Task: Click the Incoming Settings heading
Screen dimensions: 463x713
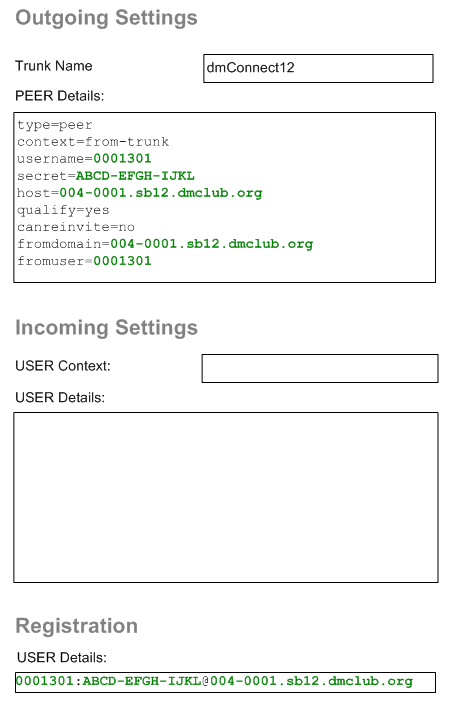Action: point(106,328)
